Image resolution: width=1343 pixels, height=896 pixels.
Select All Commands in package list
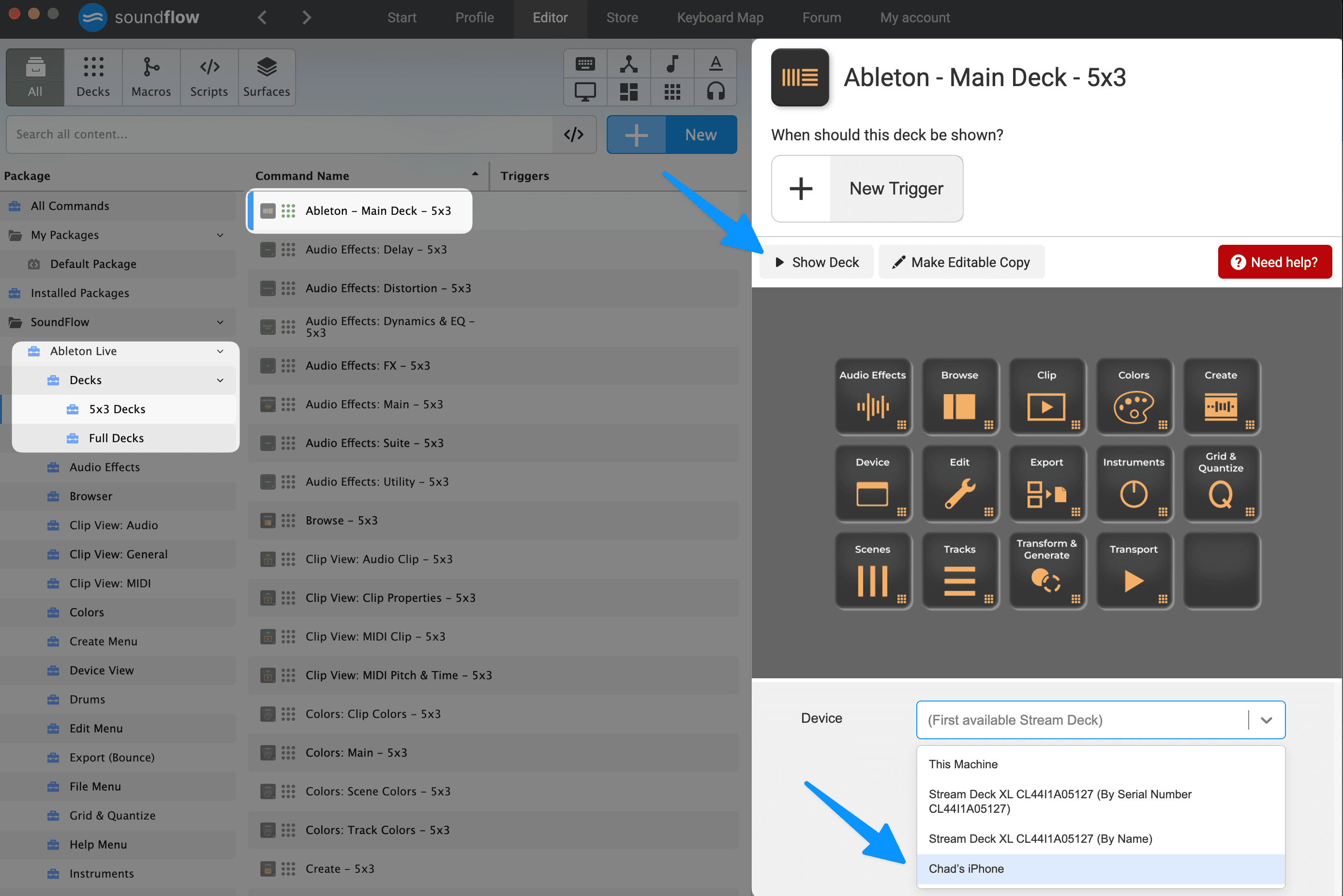click(118, 206)
